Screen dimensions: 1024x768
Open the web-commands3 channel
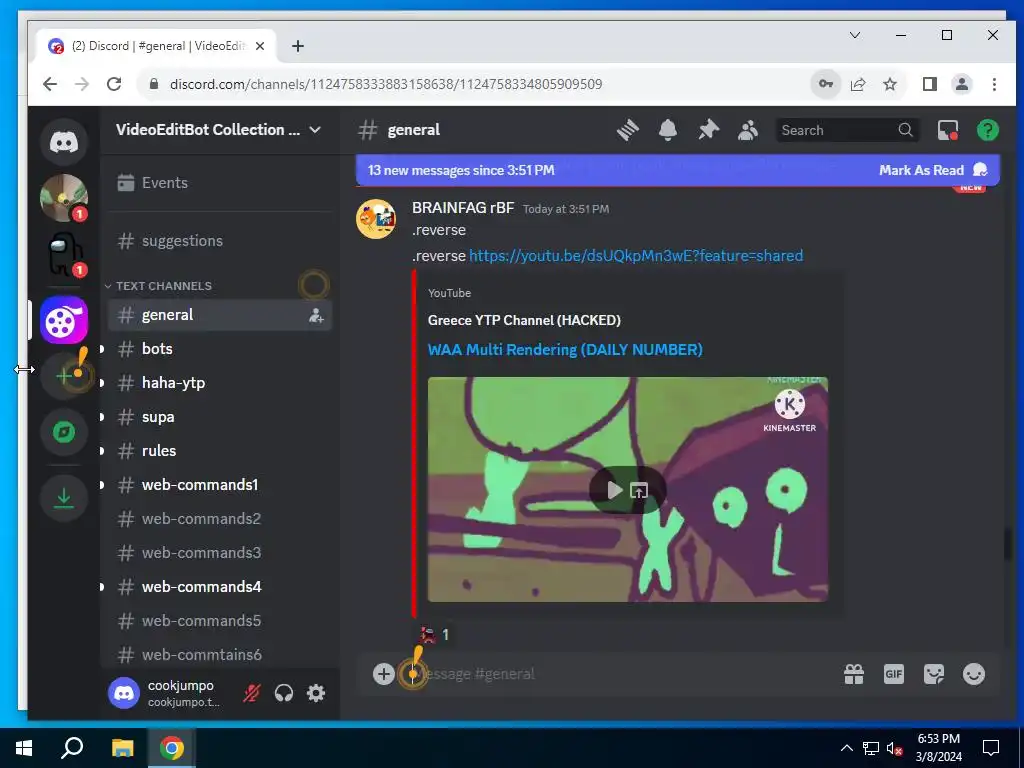(219, 552)
